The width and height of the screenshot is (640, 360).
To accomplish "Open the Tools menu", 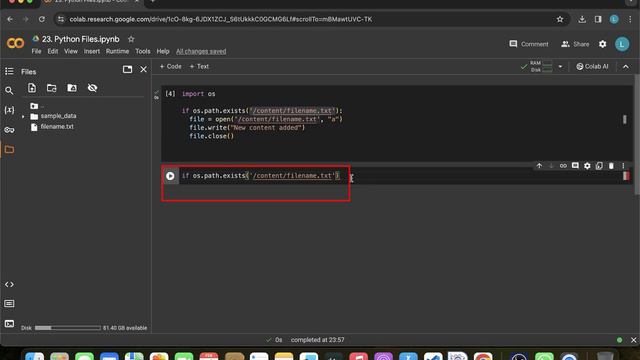I will point(142,51).
